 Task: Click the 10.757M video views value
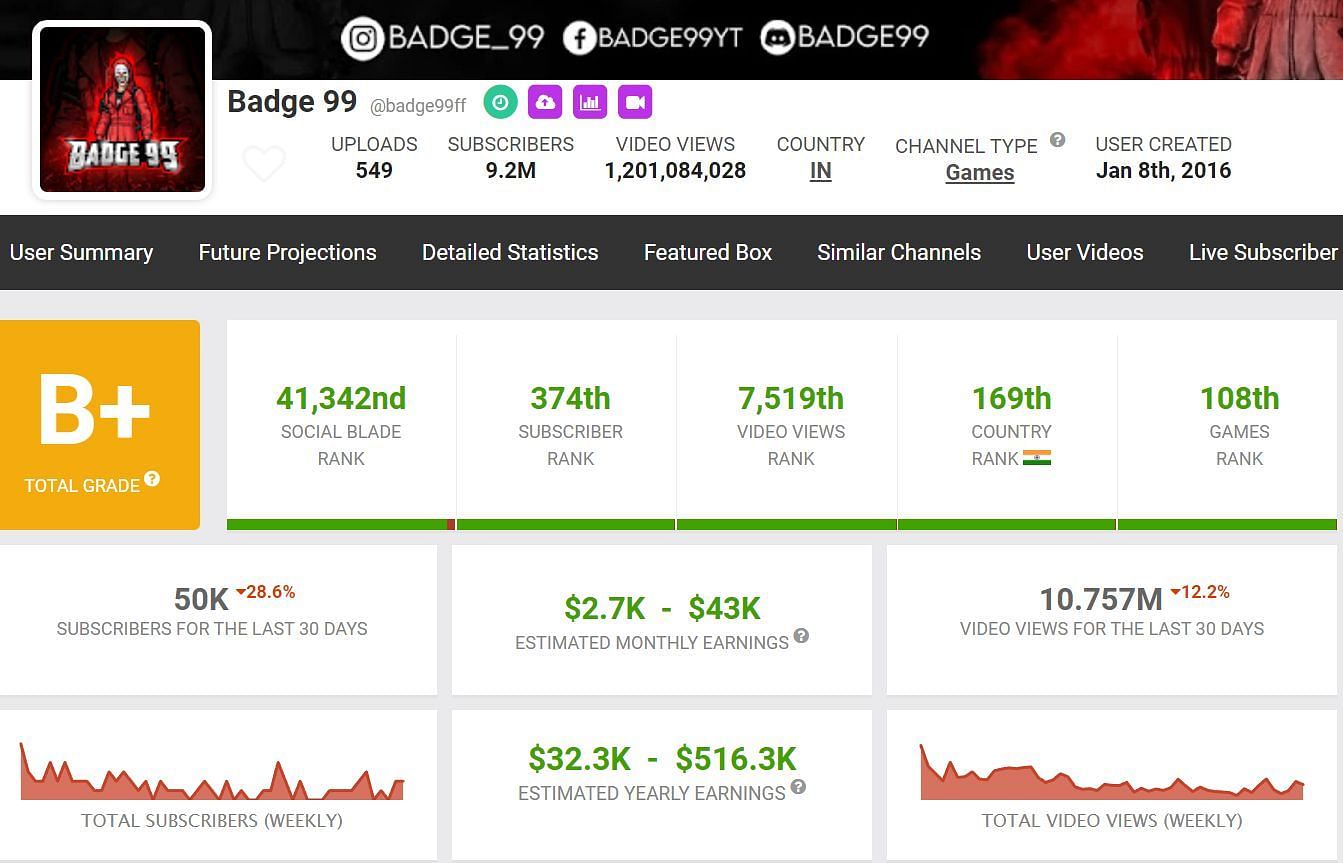(x=1101, y=600)
